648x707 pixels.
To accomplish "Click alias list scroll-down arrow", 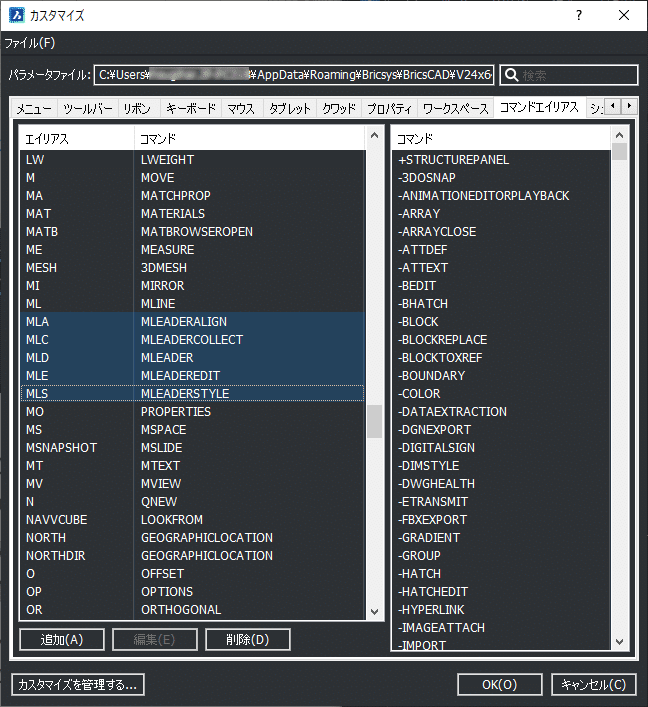I will [374, 612].
